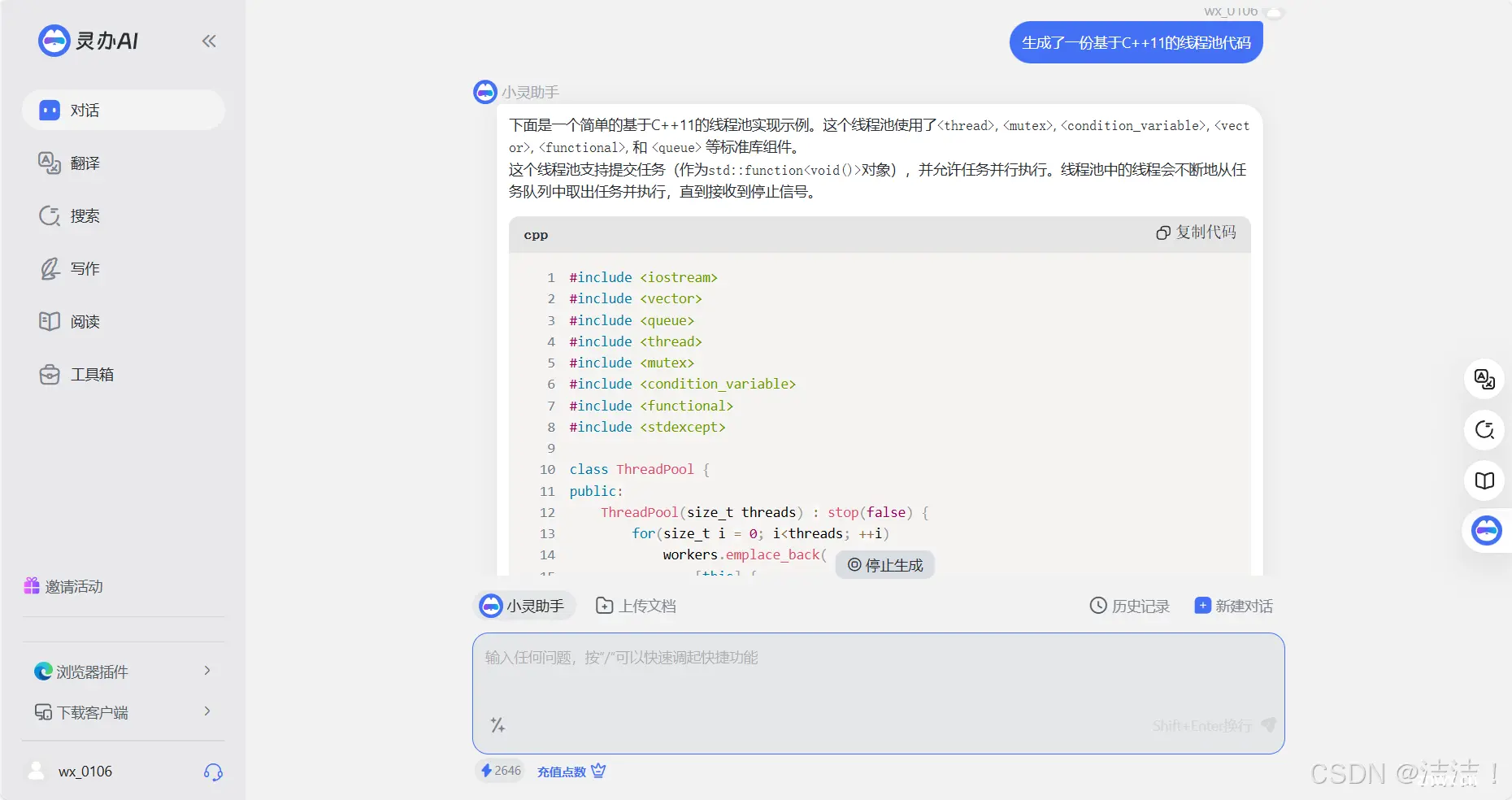The width and height of the screenshot is (1512, 800).
Task: Open the 对话 chat section
Action: tap(124, 110)
